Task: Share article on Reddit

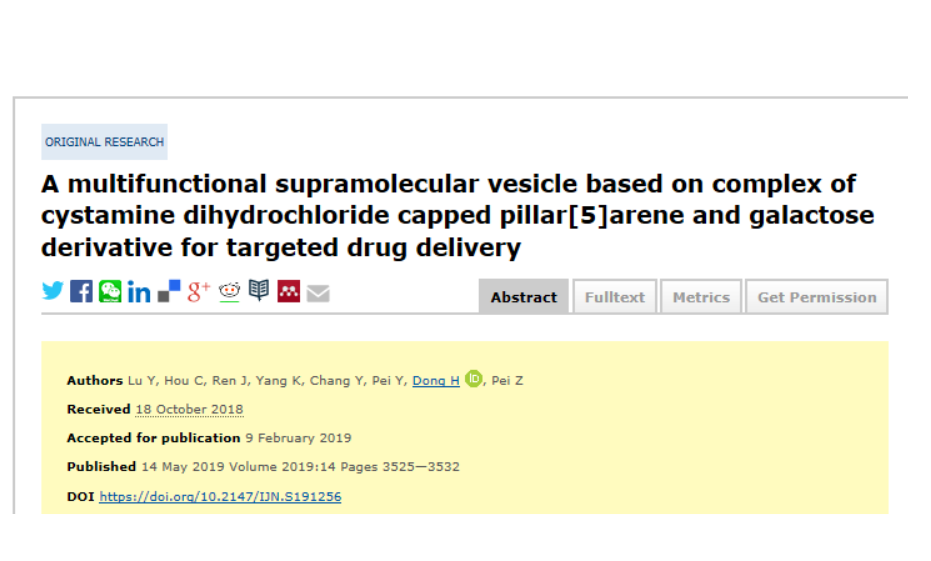Action: [229, 291]
